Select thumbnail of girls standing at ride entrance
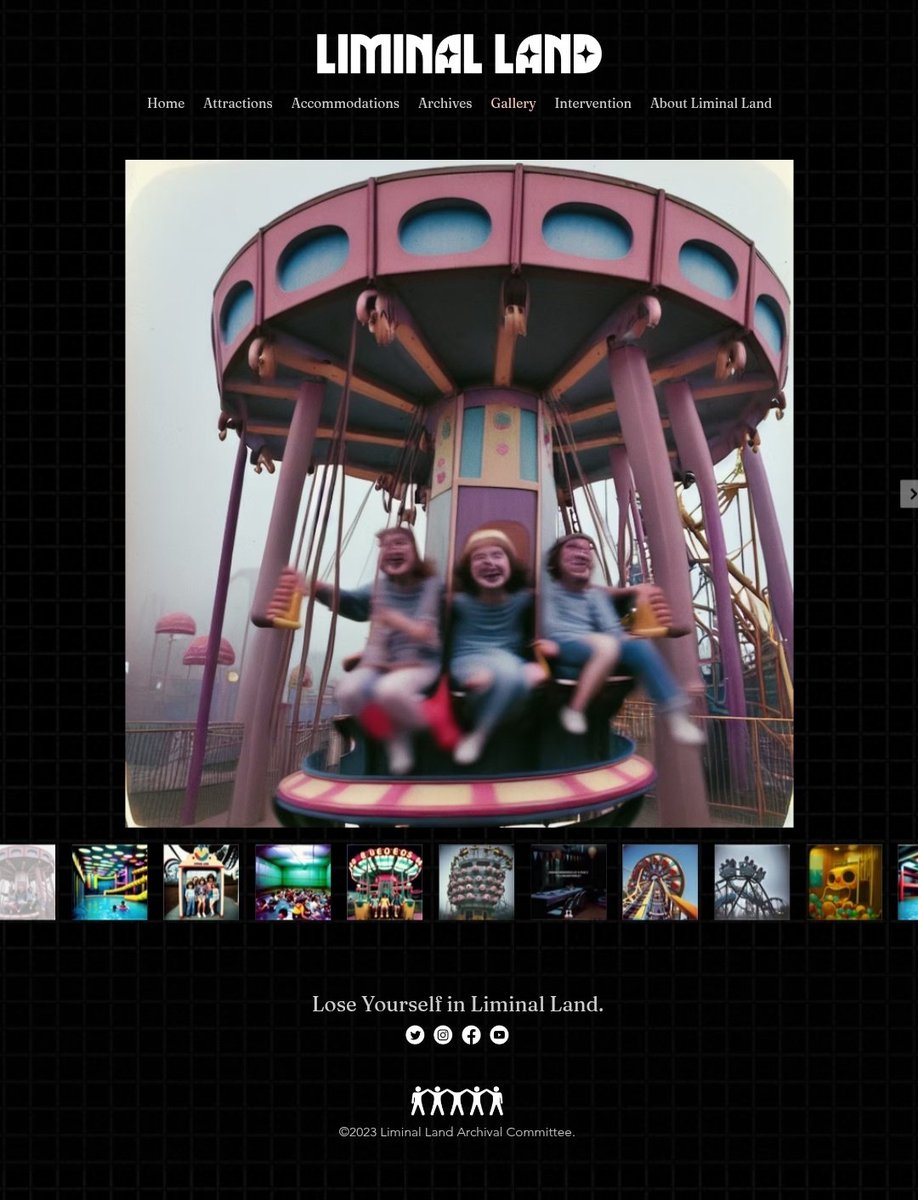Image resolution: width=918 pixels, height=1200 pixels. coord(201,882)
